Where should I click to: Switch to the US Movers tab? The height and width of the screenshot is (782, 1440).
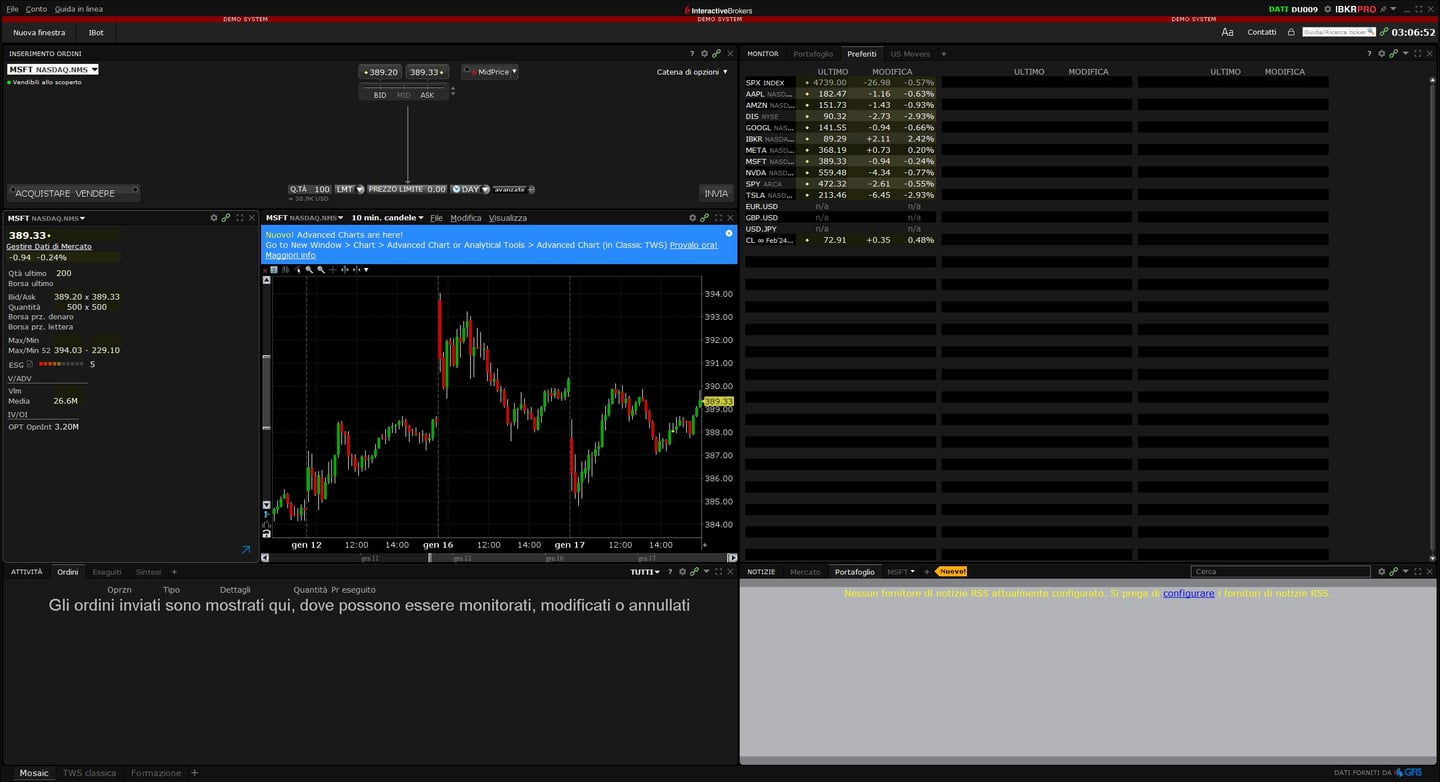[909, 53]
